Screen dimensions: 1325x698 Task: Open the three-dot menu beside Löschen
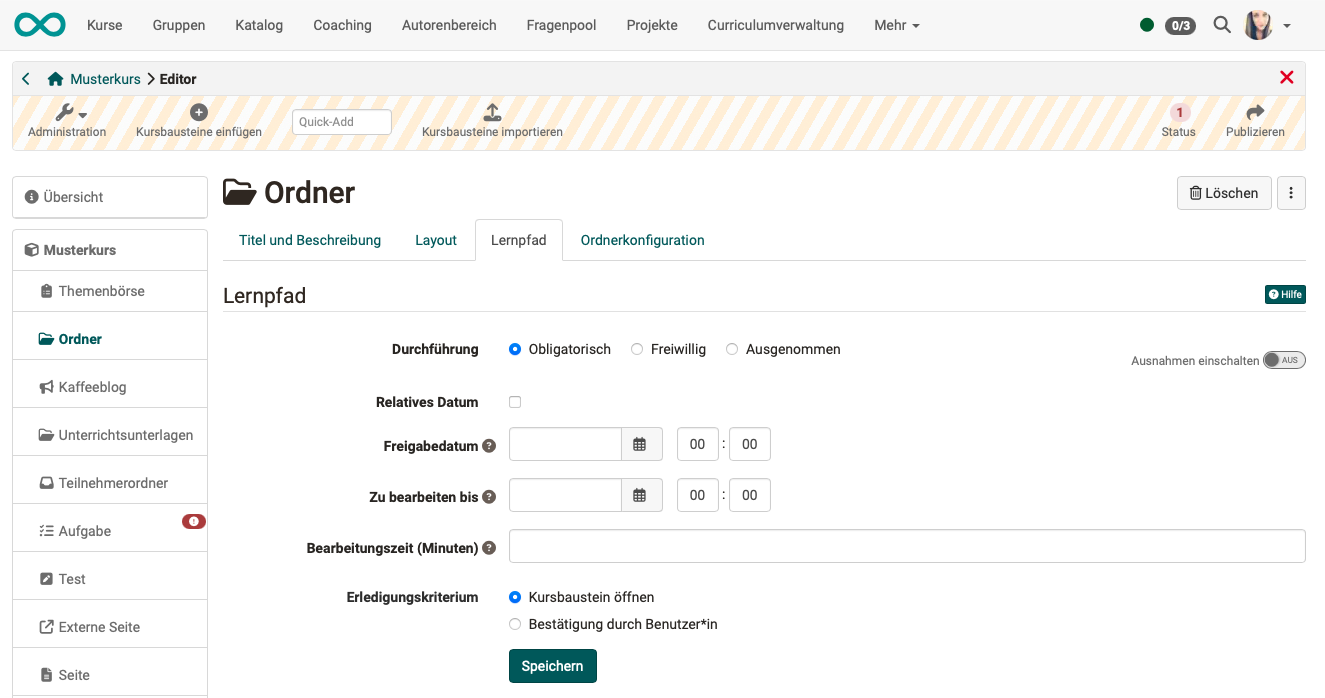point(1291,192)
